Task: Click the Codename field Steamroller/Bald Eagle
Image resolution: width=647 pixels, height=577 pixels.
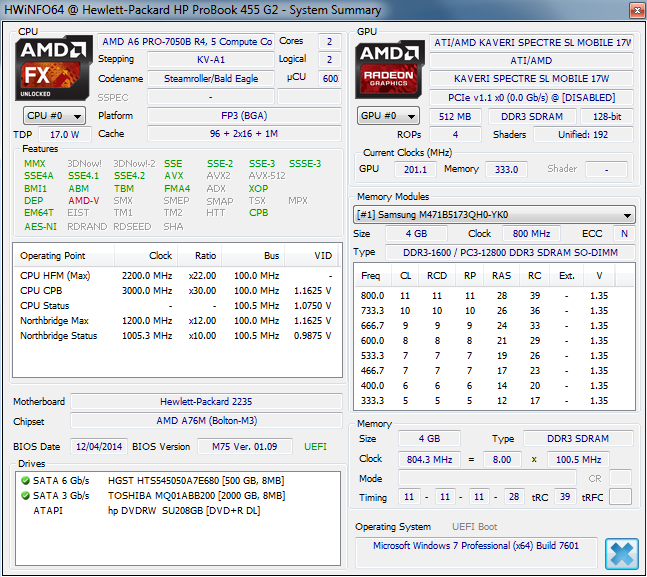Action: tap(211, 78)
